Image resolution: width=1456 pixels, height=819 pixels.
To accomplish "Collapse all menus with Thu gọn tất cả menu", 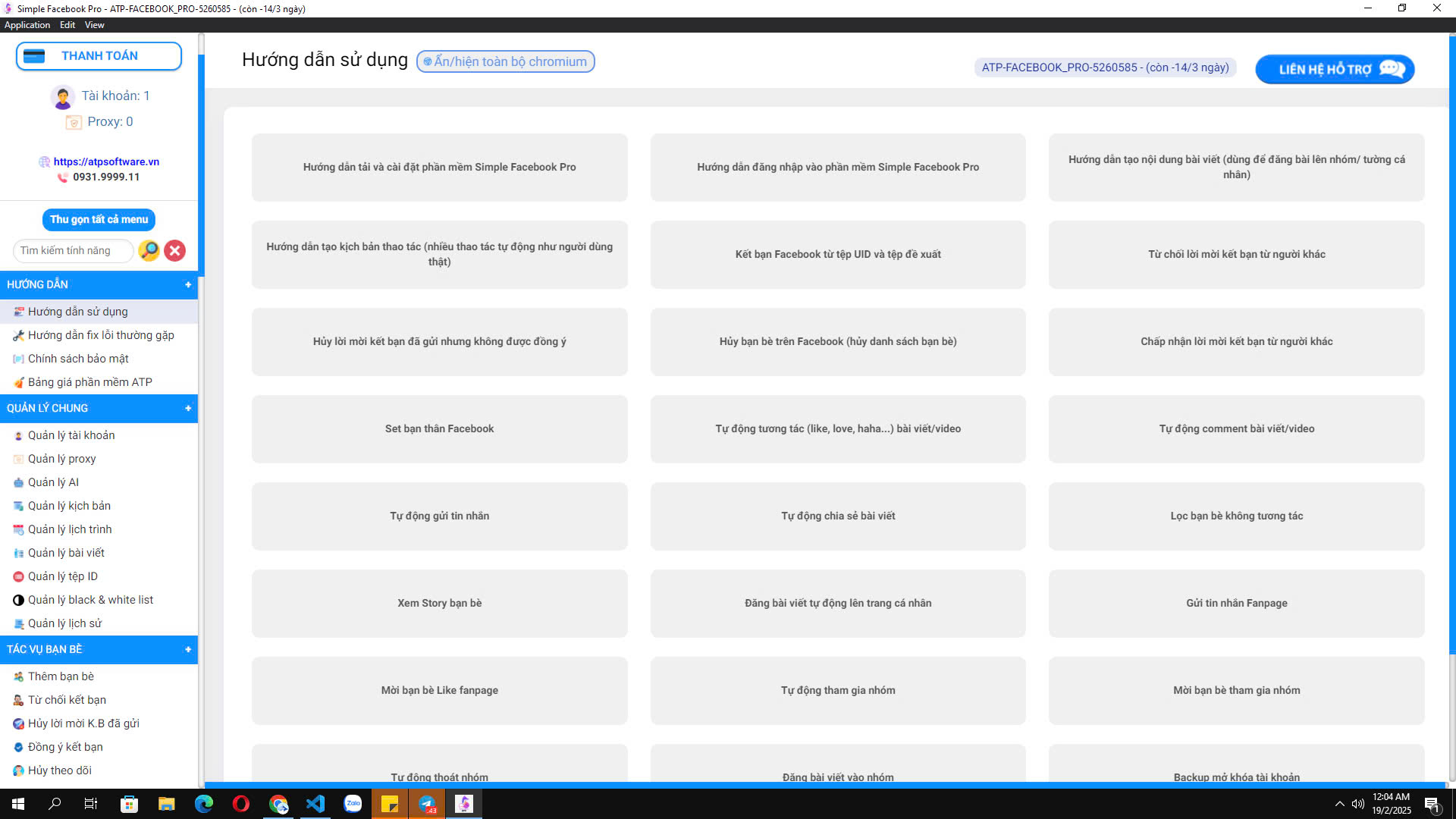I will pyautogui.click(x=99, y=219).
